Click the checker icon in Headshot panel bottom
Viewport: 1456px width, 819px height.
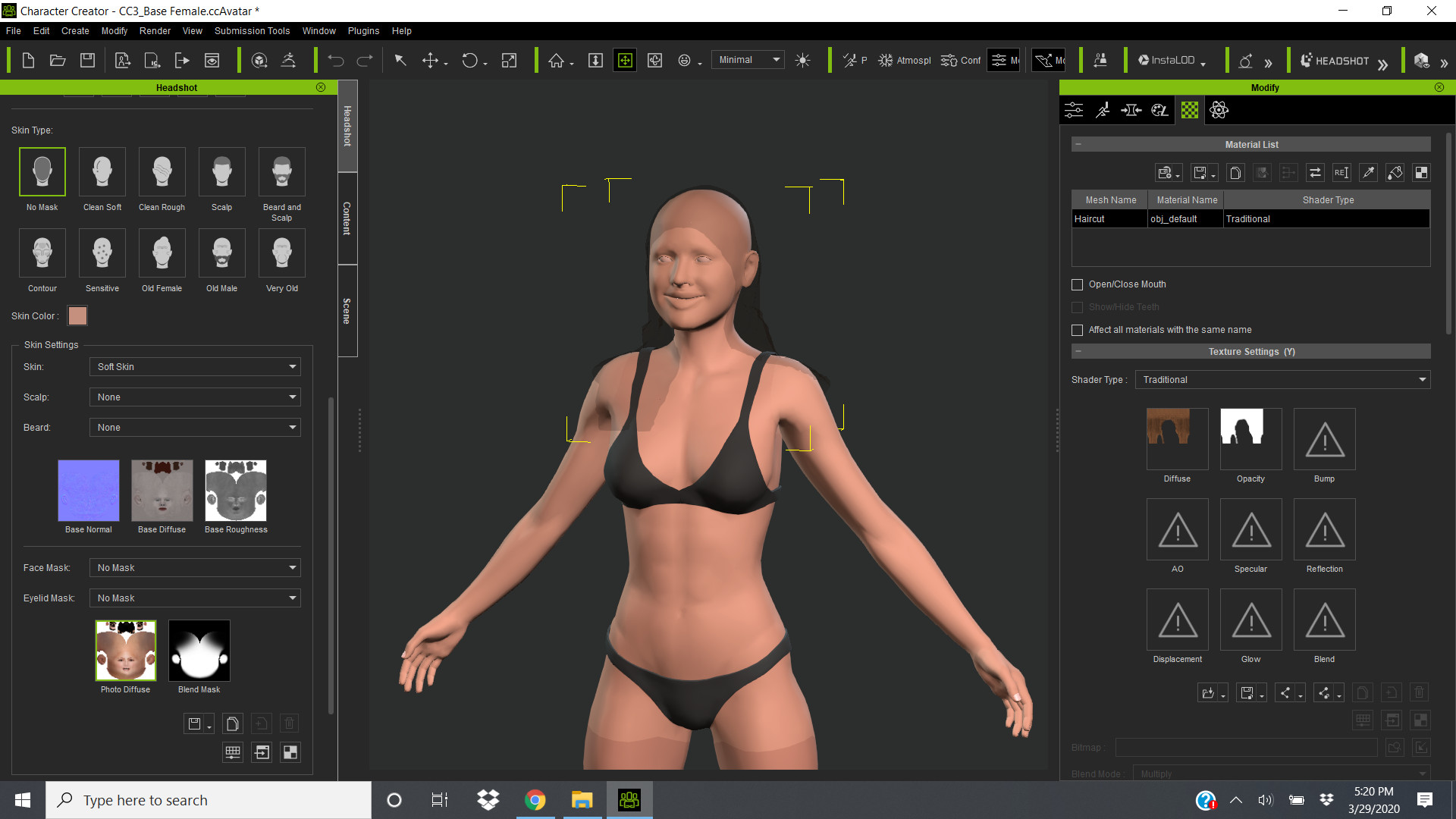click(290, 752)
